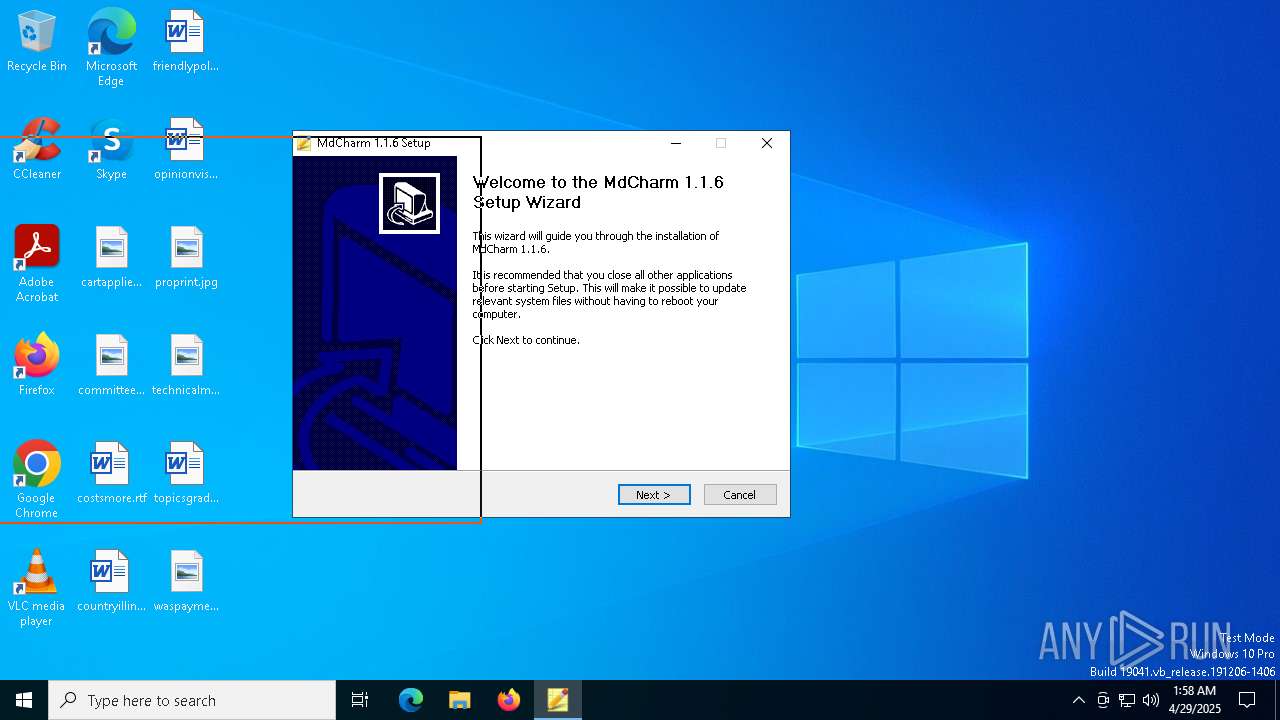Open network status tray icon
Image resolution: width=1280 pixels, height=720 pixels.
coord(1127,700)
